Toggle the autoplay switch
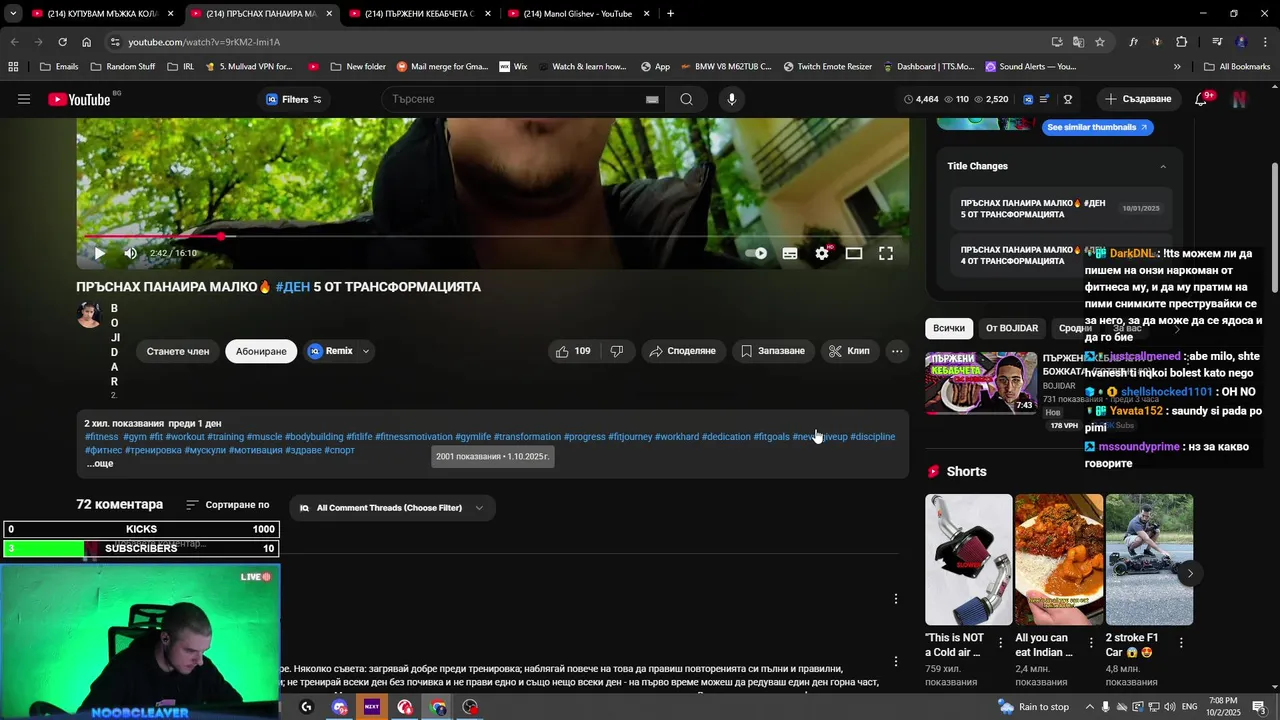Image resolution: width=1280 pixels, height=720 pixels. coord(757,253)
